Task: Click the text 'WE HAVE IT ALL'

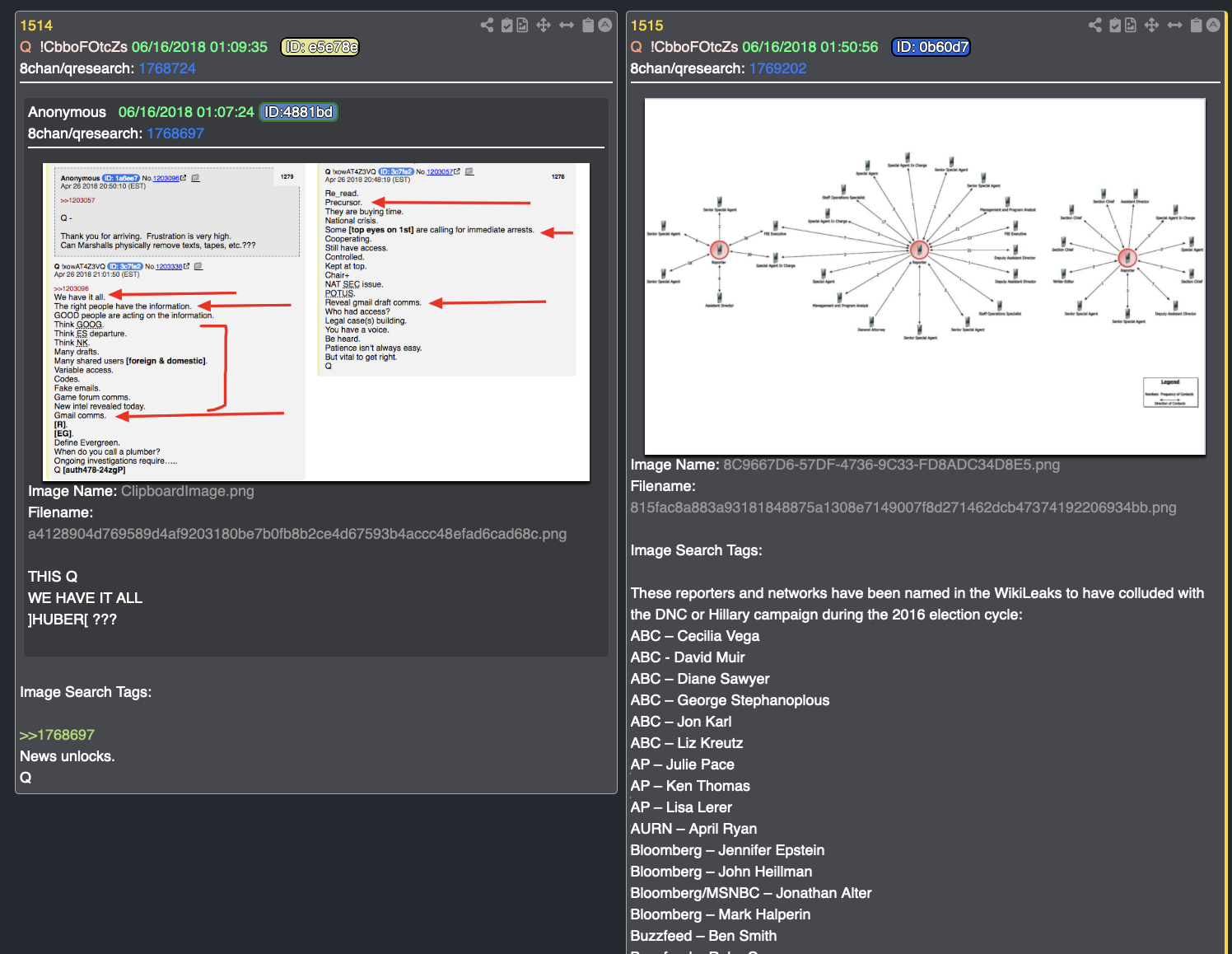Action: 85,598
